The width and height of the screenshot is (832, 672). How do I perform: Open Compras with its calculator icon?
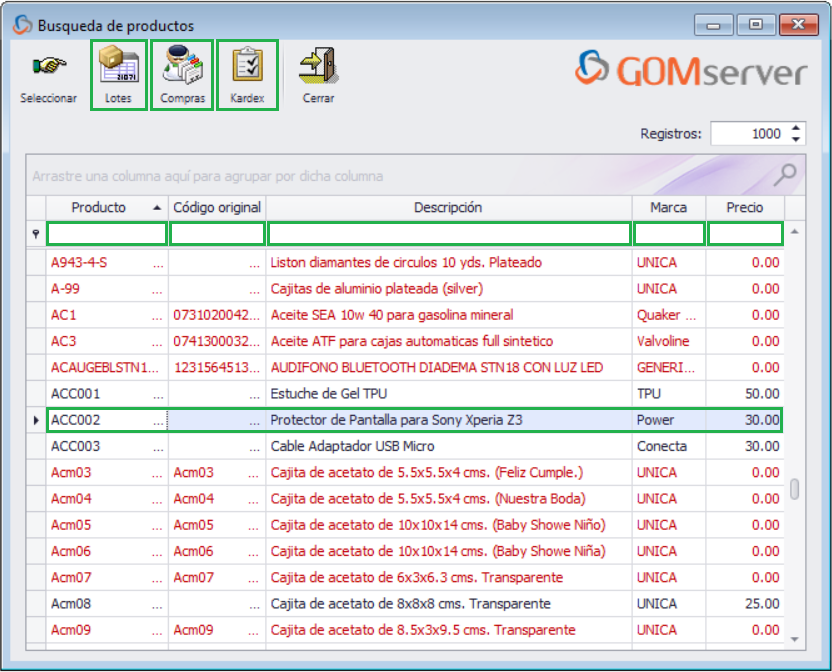(x=181, y=66)
